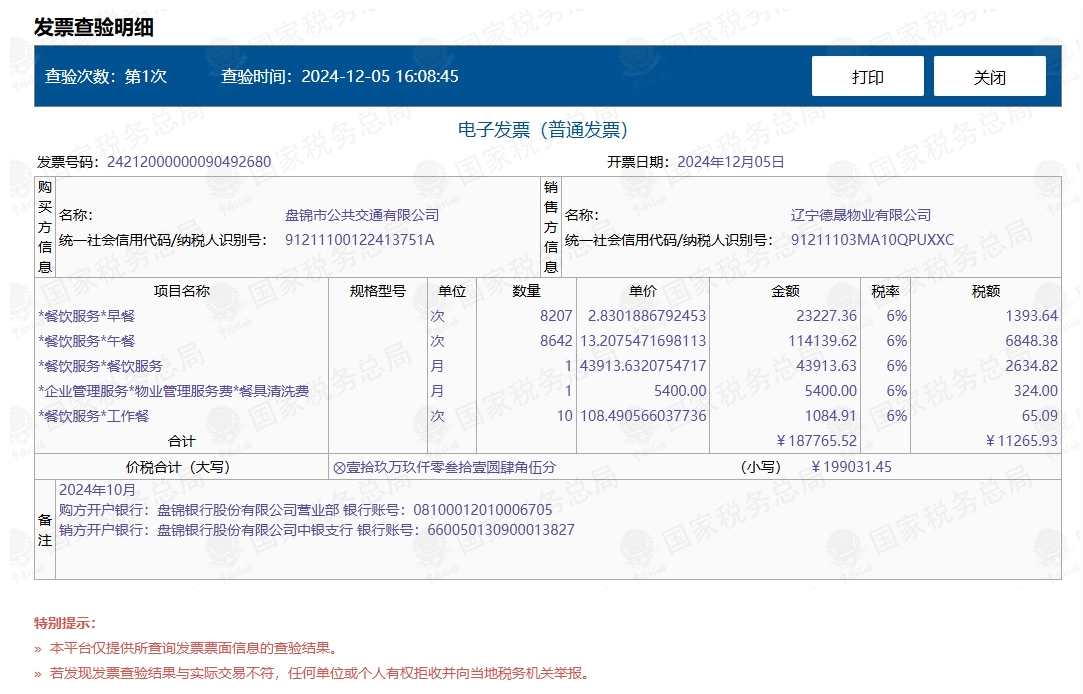1083x694 pixels.
Task: Click the 发票查验明细 page title
Action: [94, 28]
